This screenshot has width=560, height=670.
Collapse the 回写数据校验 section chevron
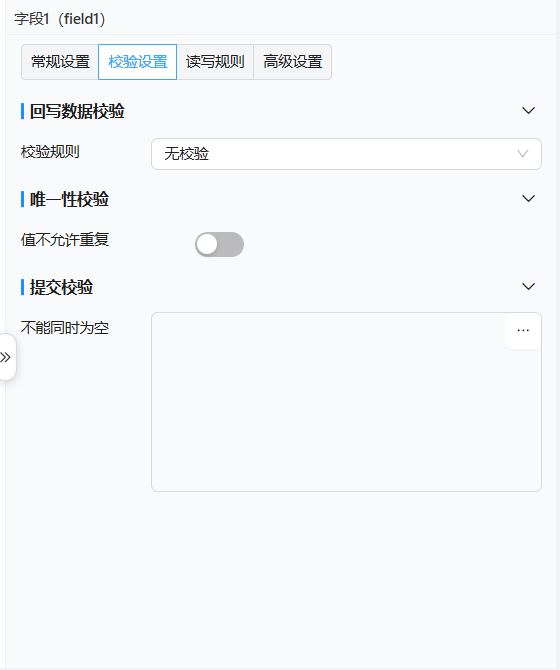click(x=528, y=111)
